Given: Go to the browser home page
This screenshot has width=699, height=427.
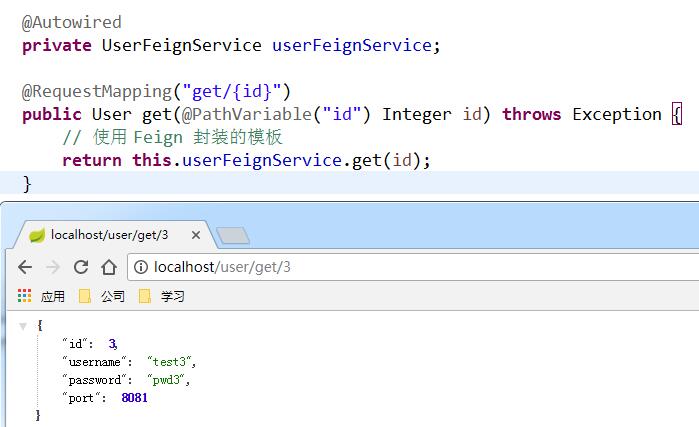Looking at the screenshot, I should tap(109, 267).
